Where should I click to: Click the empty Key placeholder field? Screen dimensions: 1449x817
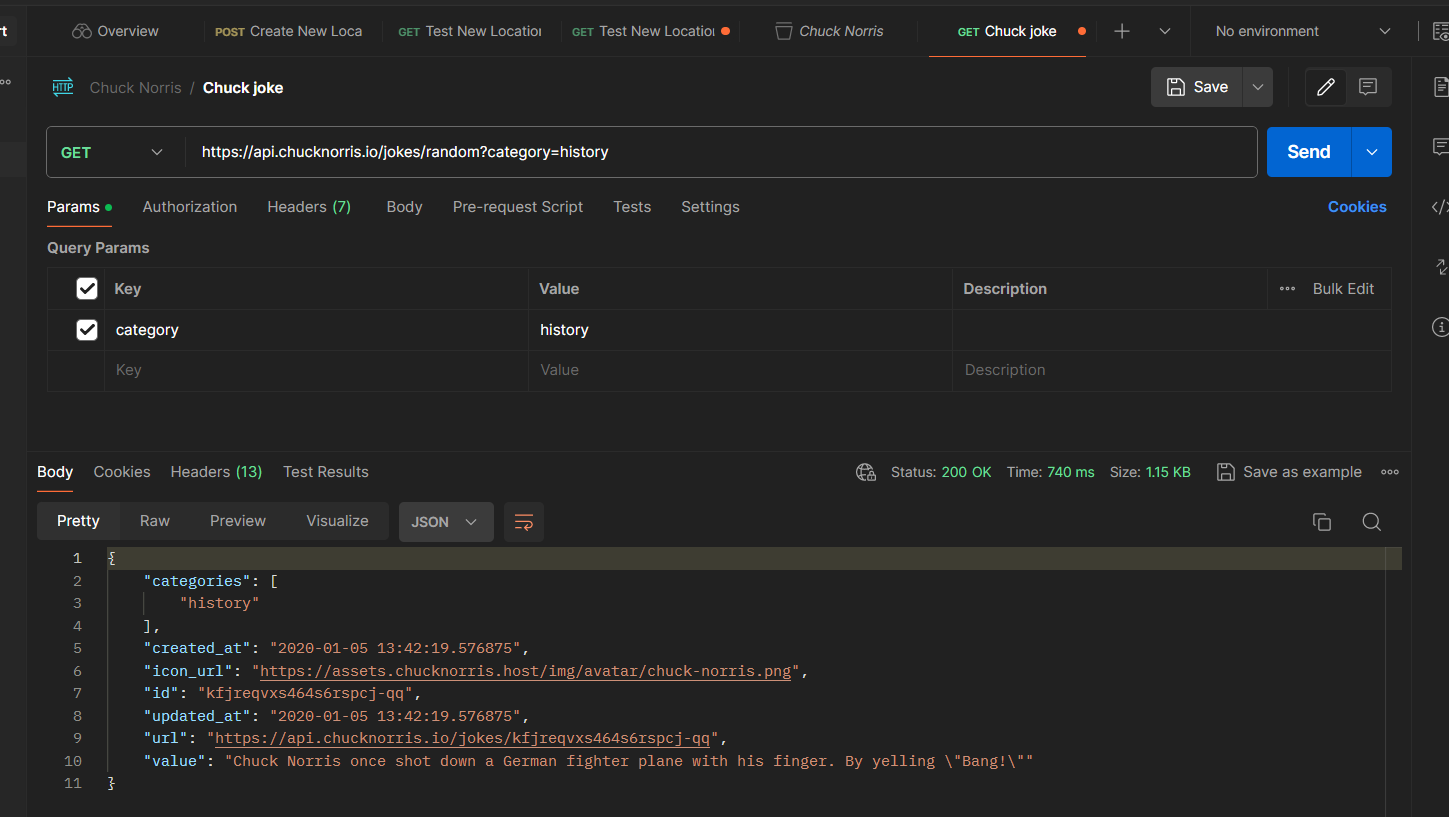tap(316, 370)
